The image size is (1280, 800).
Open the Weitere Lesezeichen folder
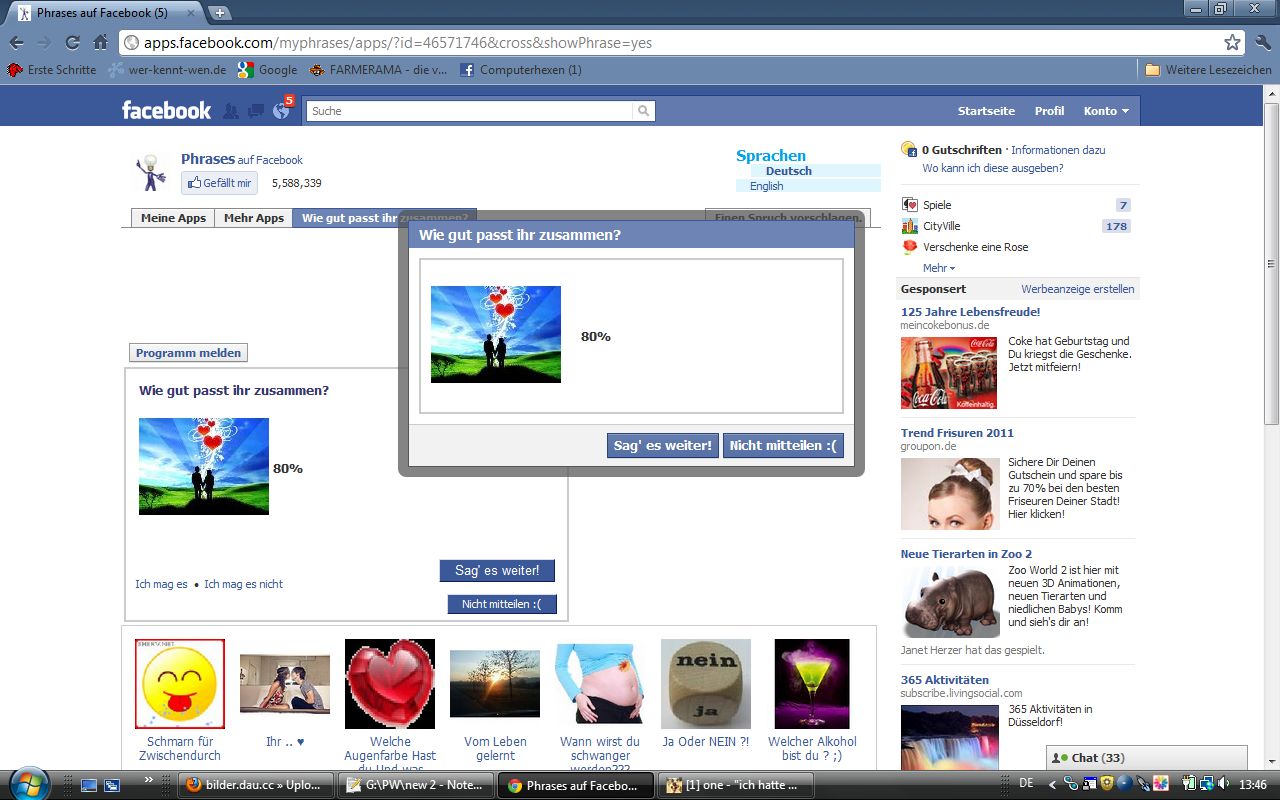point(1209,70)
